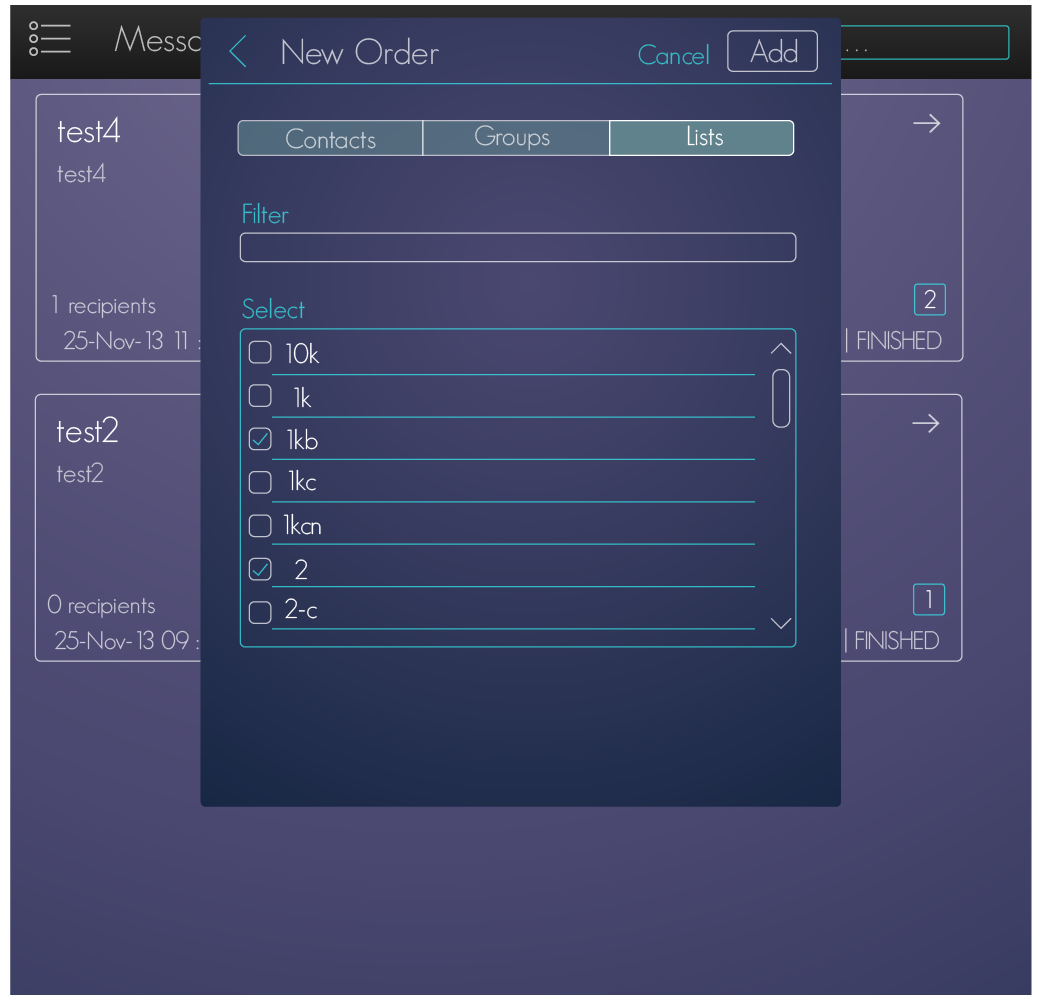Check the 10k list checkbox
Viewport: 1042px width, 1000px height.
tap(260, 352)
